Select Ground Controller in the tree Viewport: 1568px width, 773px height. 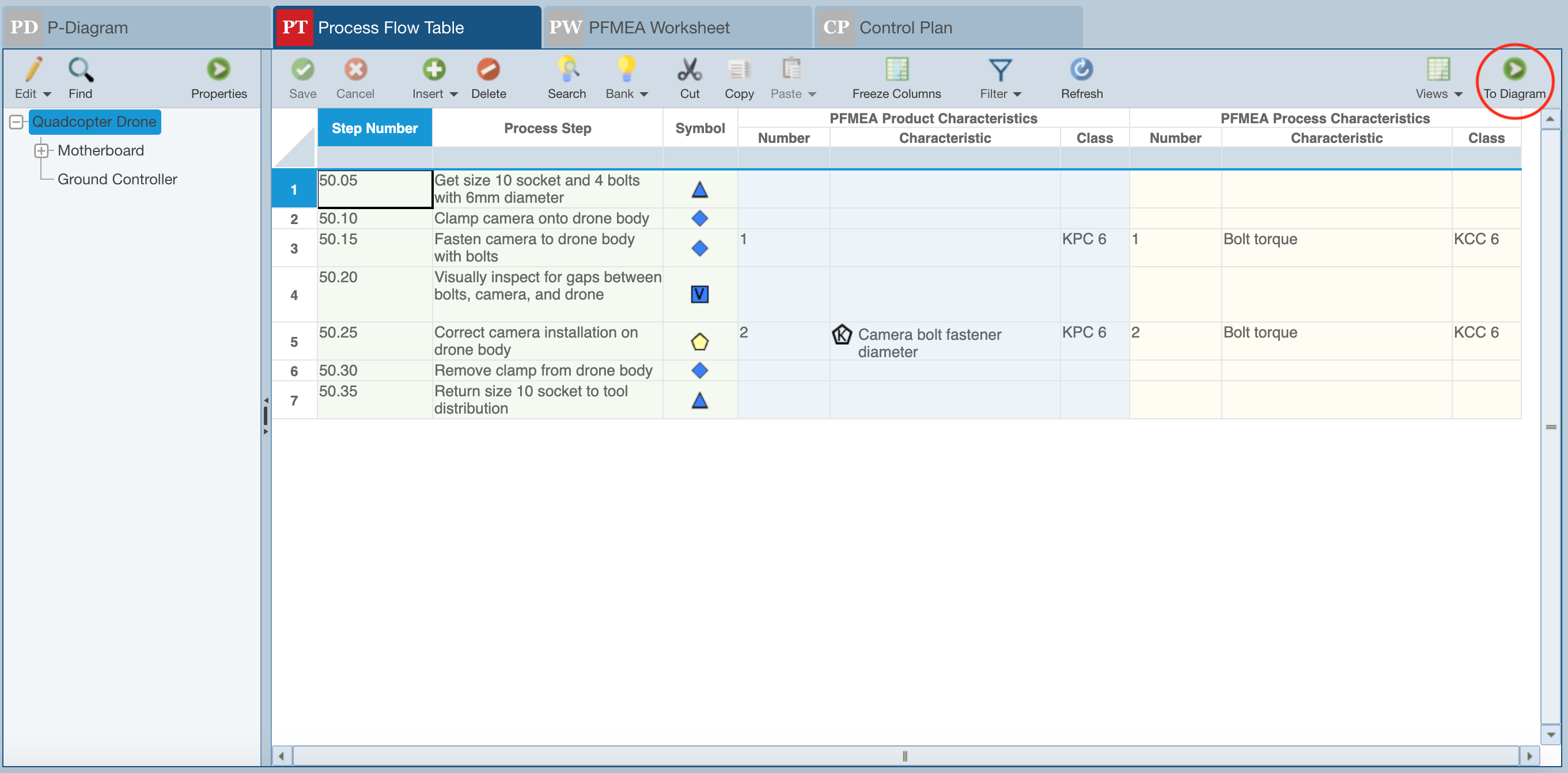tap(117, 180)
